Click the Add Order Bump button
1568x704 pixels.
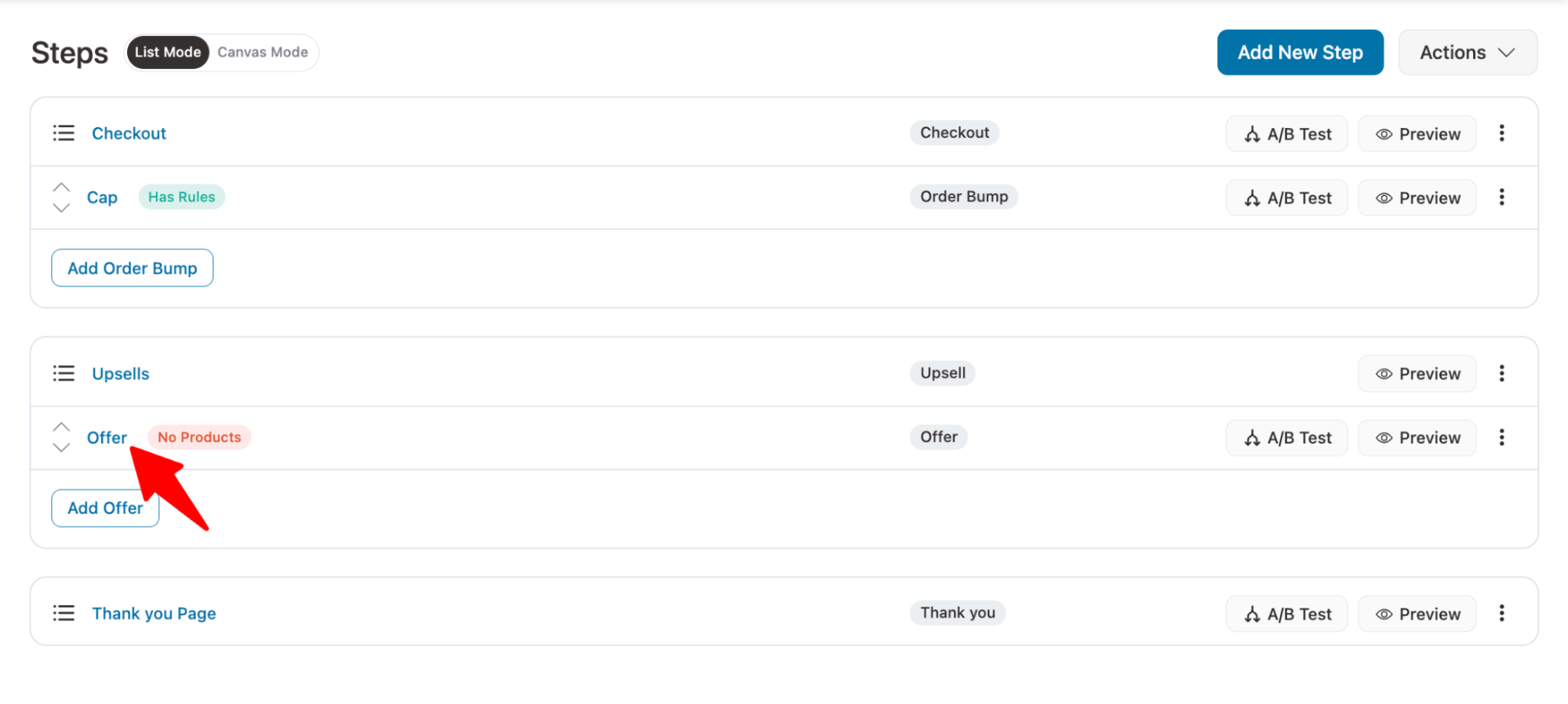pos(133,268)
